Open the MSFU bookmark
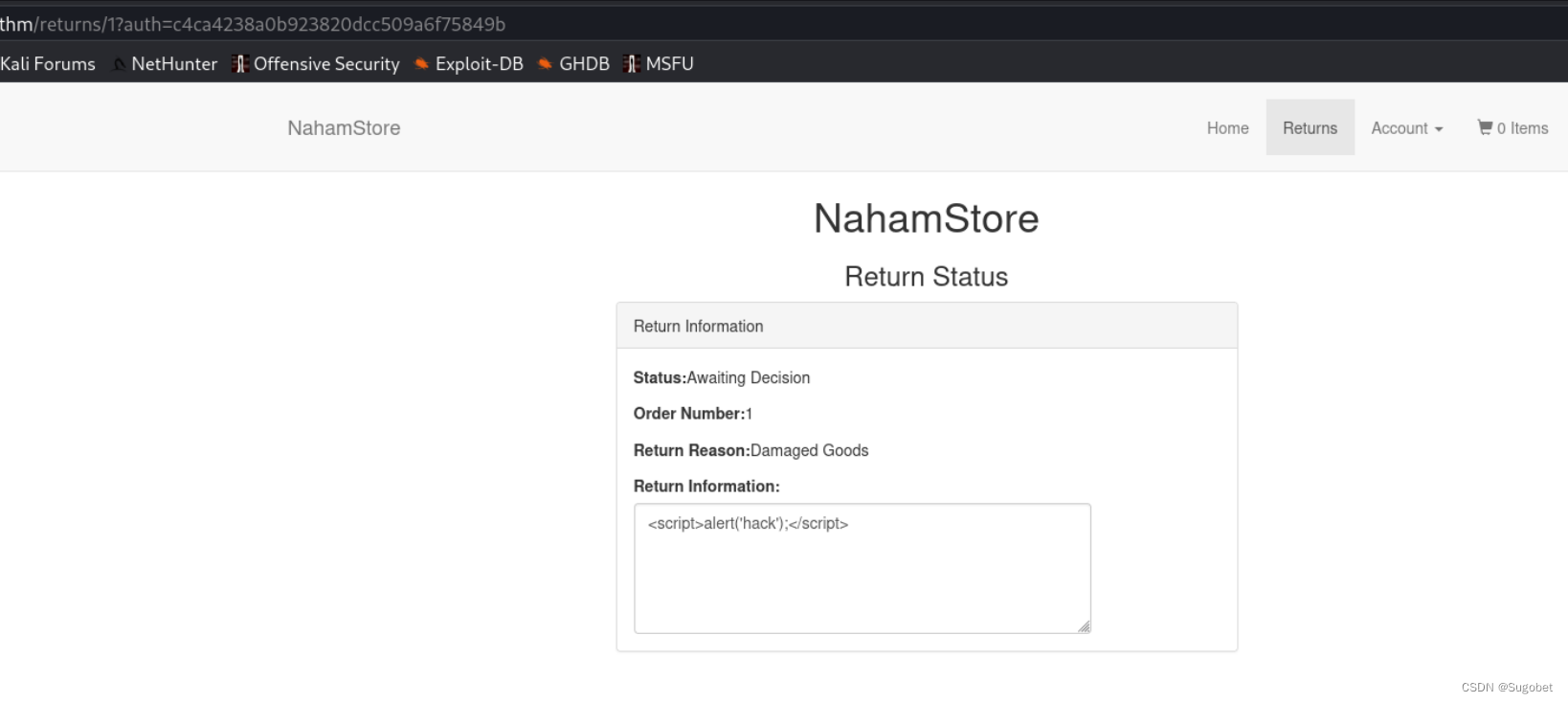1568x703 pixels. point(659,64)
